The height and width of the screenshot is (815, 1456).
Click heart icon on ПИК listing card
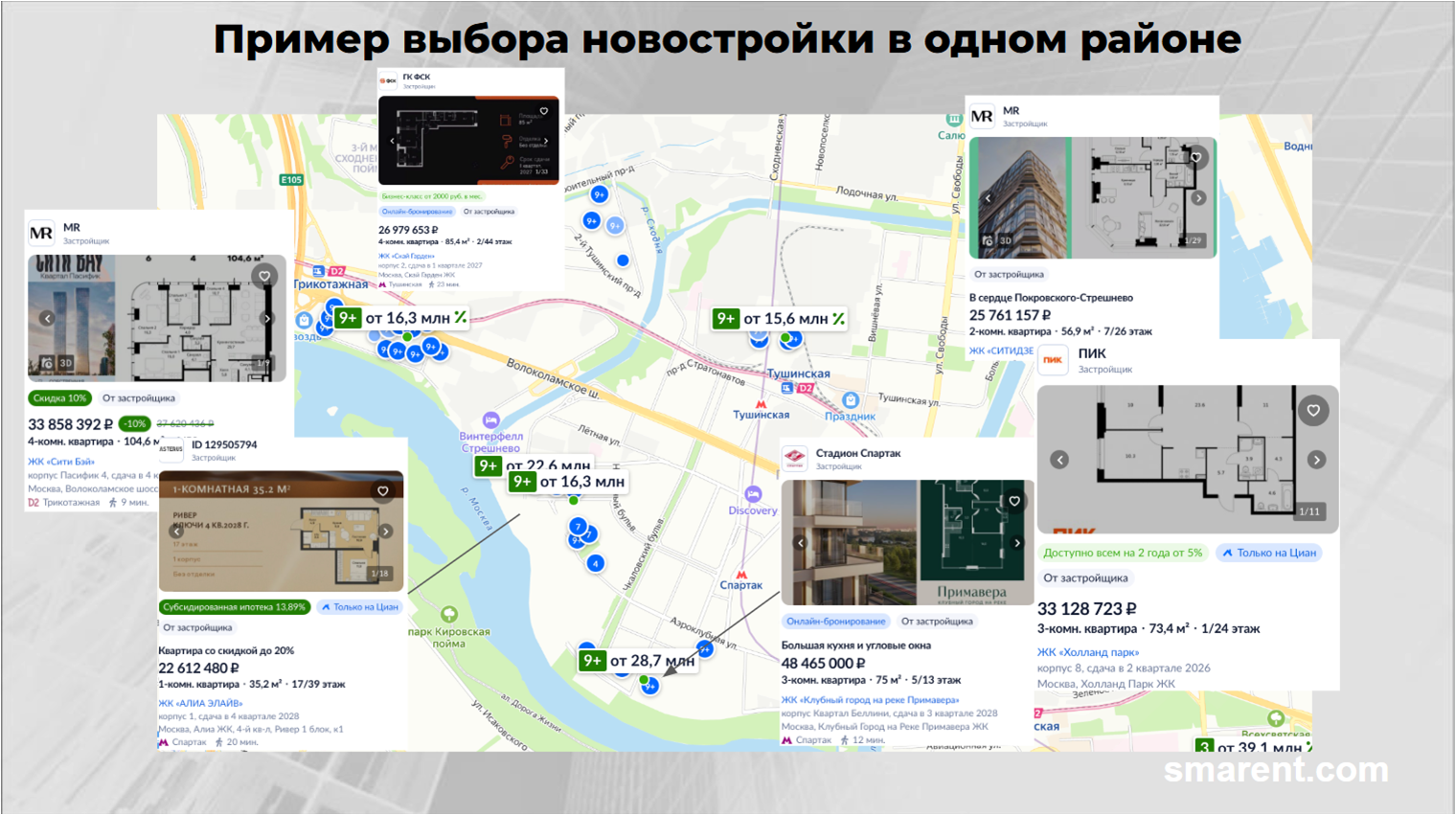[x=1313, y=410]
